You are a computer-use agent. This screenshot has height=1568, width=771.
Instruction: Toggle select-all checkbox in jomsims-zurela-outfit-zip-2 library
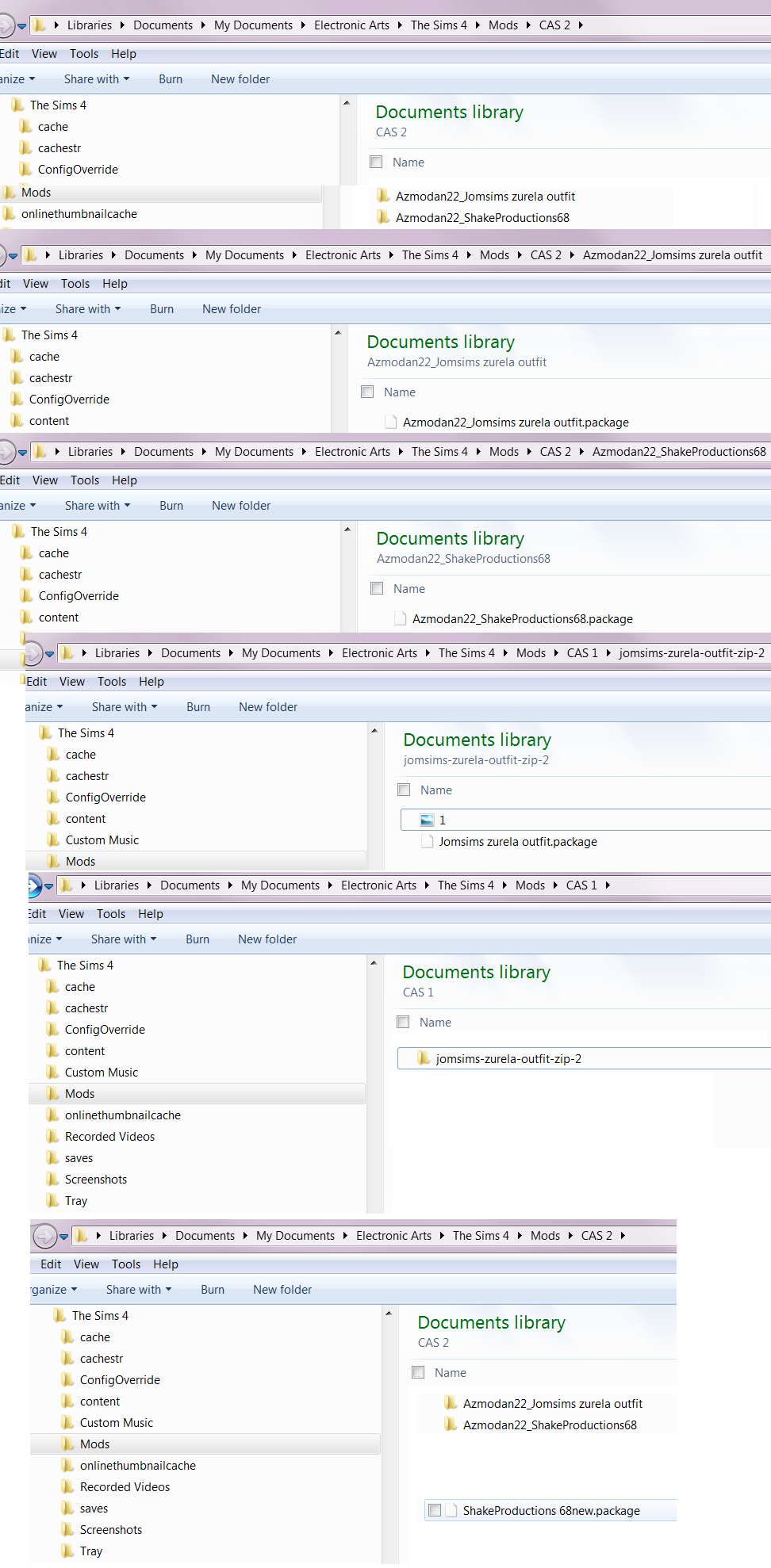tap(404, 790)
